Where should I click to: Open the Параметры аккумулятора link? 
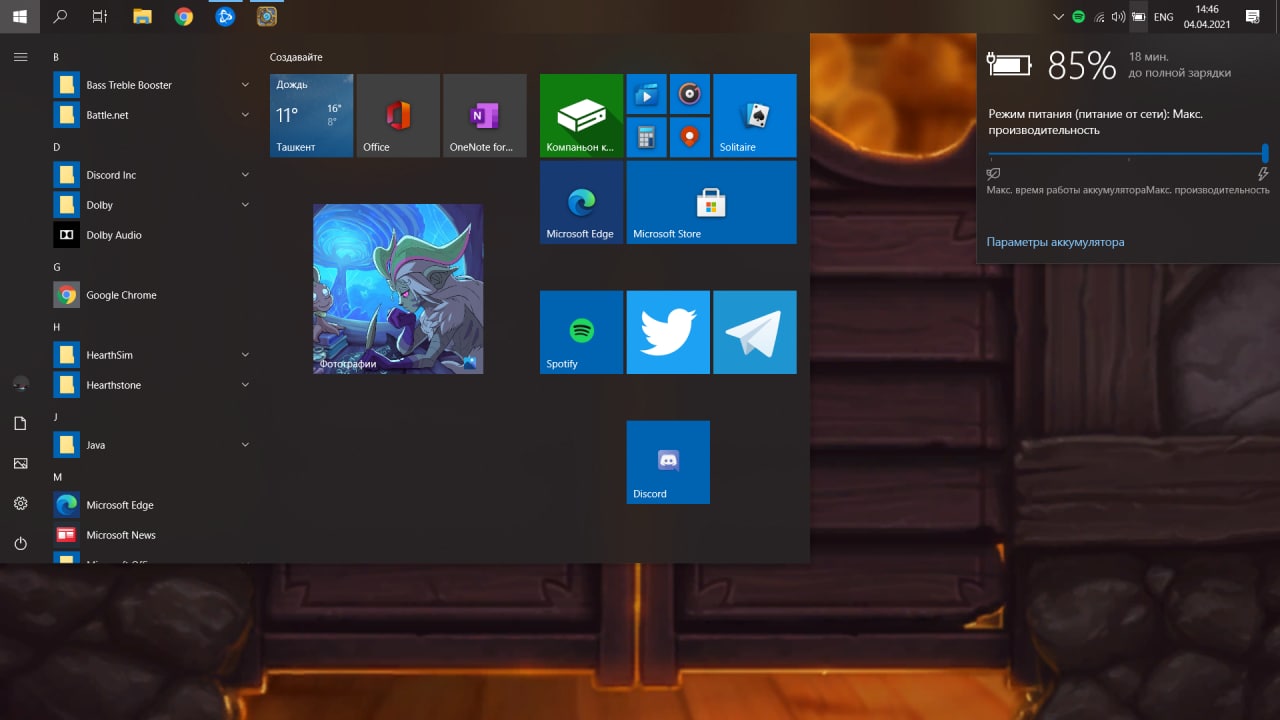click(1055, 242)
